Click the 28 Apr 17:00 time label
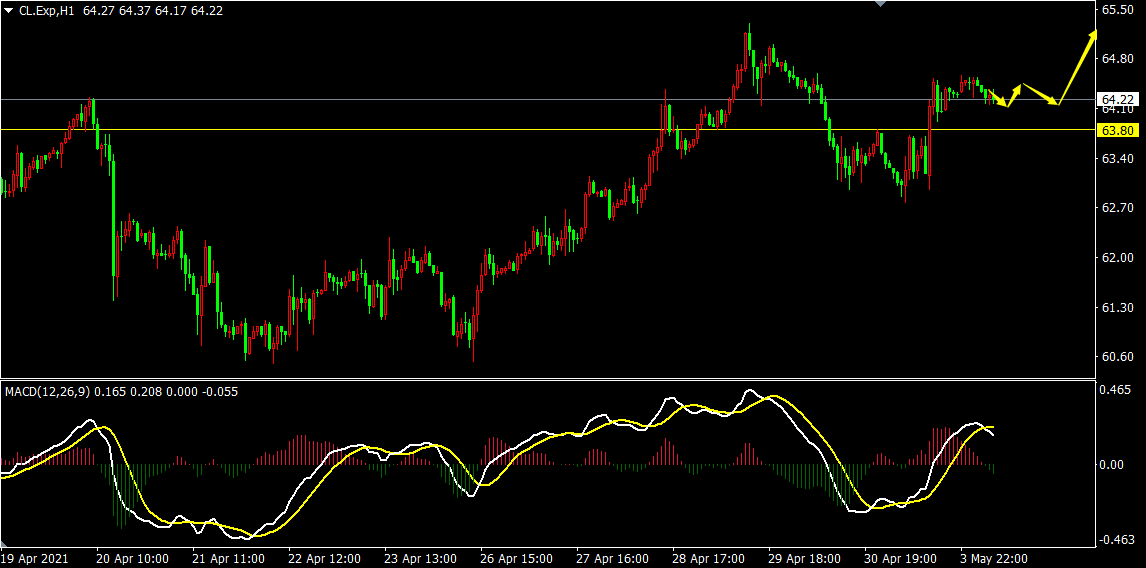This screenshot has width=1146, height=568. pos(706,558)
